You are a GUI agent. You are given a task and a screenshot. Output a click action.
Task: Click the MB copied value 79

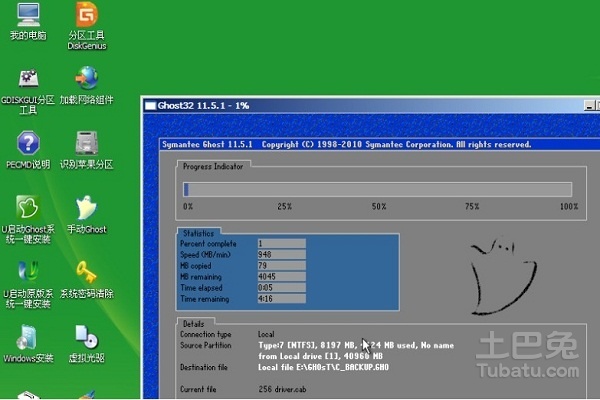coord(282,266)
